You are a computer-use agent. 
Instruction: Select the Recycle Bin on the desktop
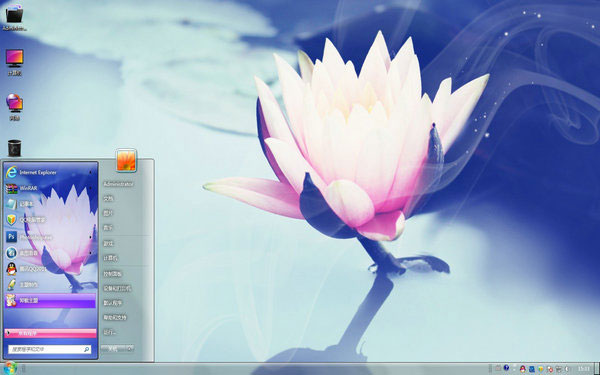14,148
